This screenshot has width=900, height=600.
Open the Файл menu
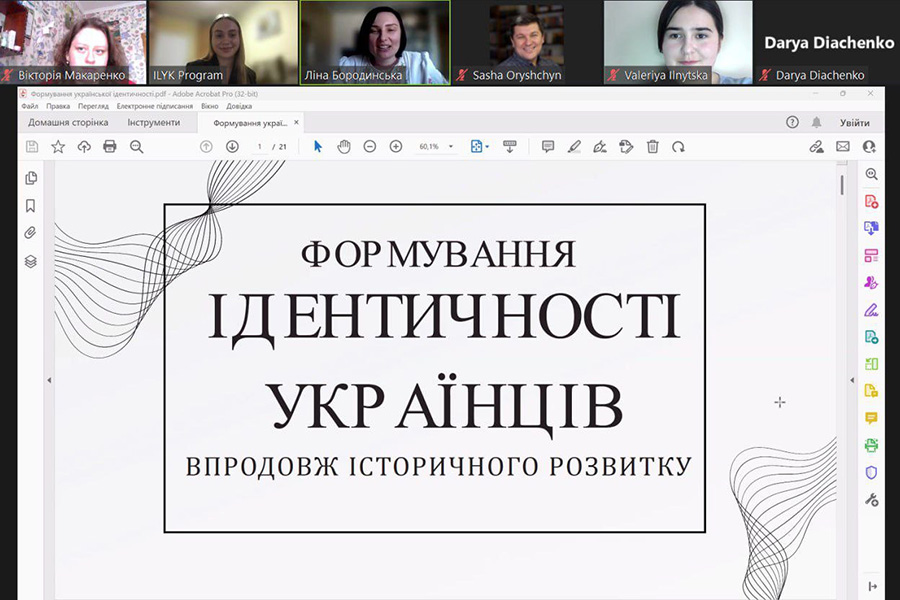point(29,106)
